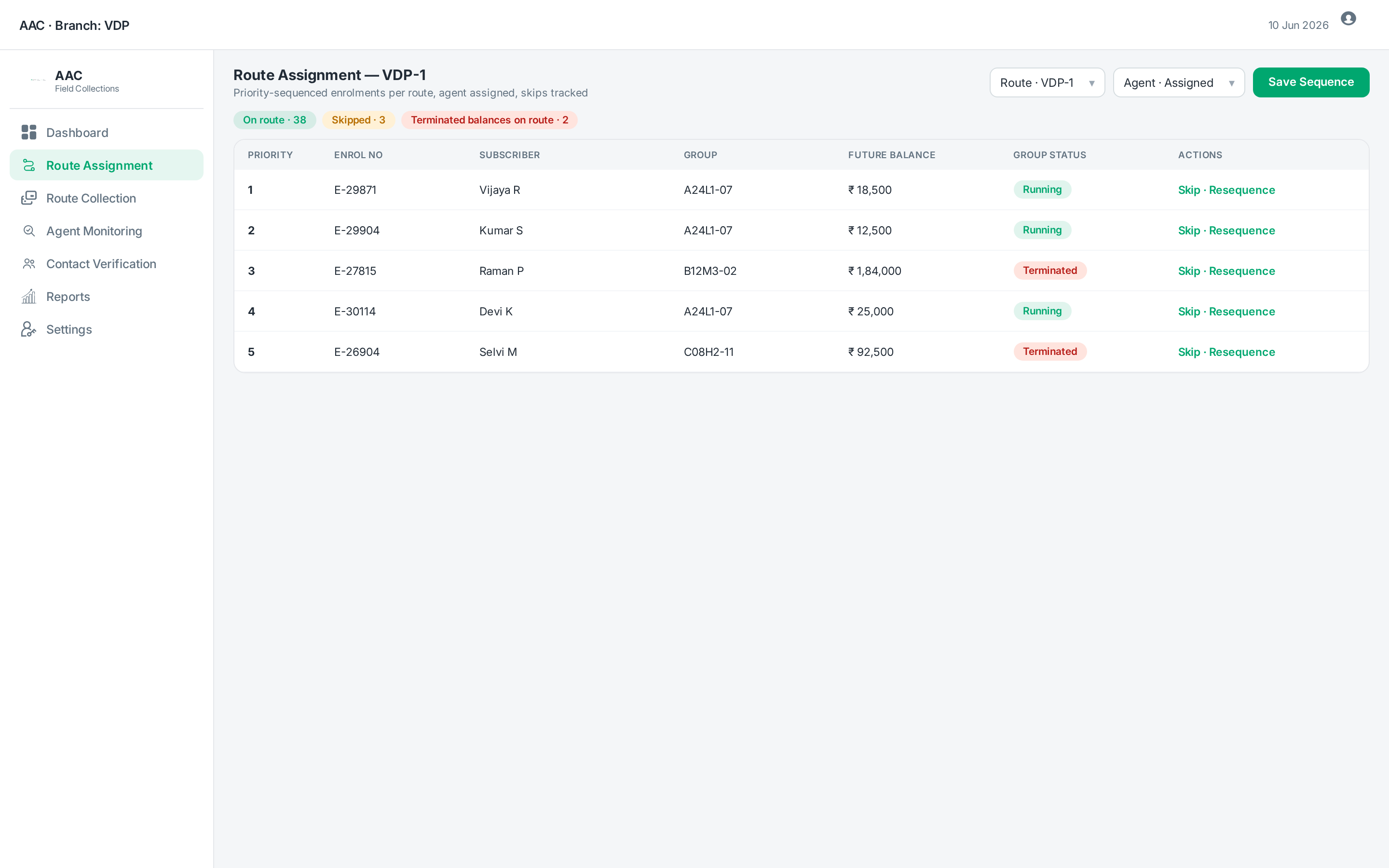Skip enrolment E-26904 Selvi M
The width and height of the screenshot is (1389, 868).
tap(1189, 352)
